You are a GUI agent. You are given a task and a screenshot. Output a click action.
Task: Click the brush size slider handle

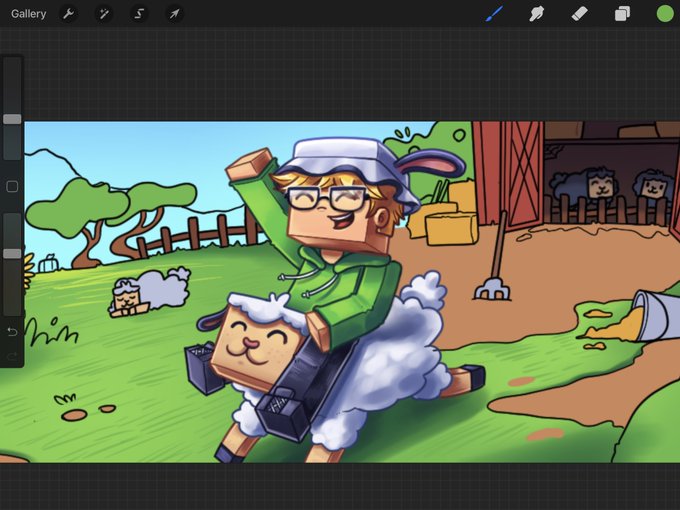point(12,119)
